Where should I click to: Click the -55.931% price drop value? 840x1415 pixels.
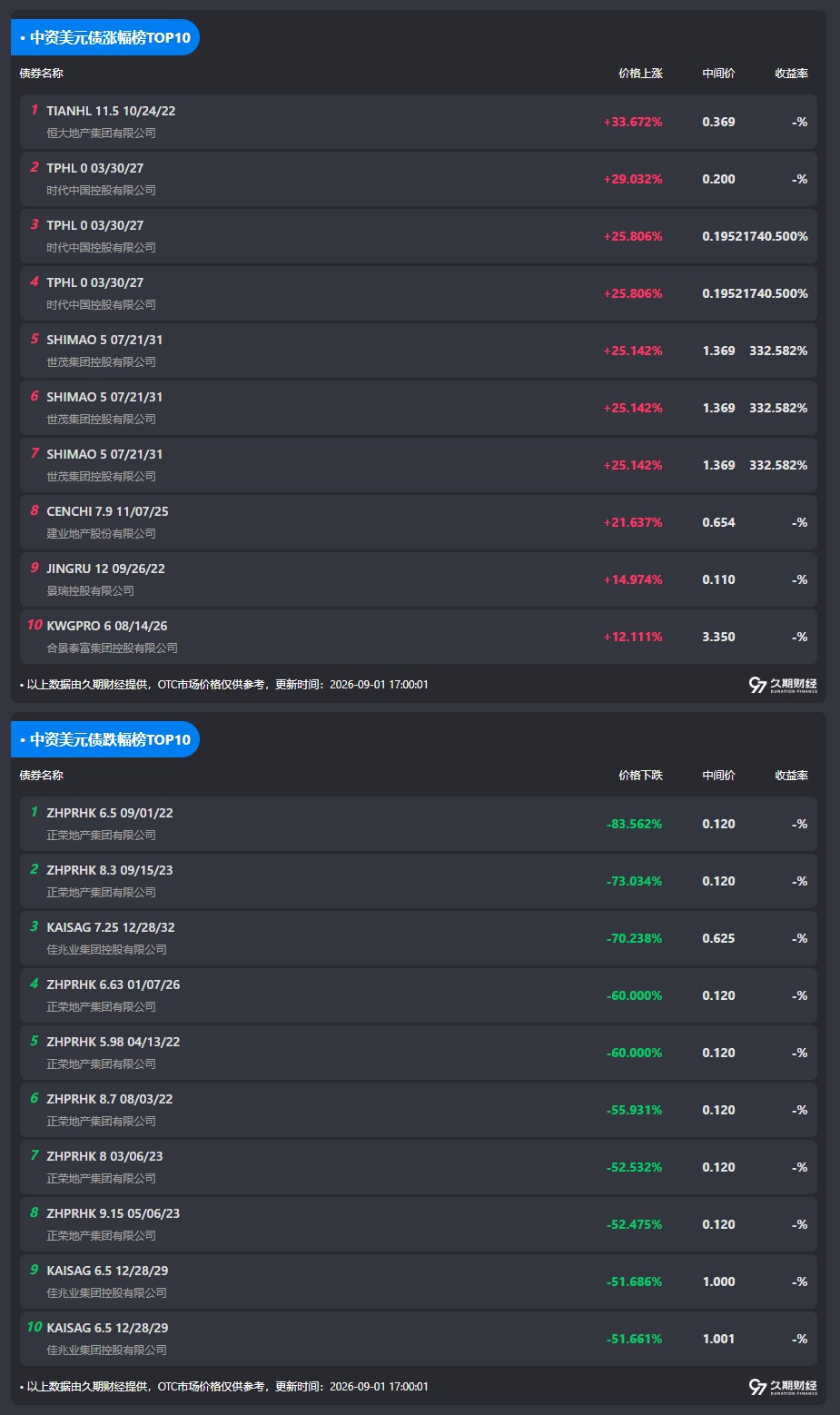tap(634, 1110)
